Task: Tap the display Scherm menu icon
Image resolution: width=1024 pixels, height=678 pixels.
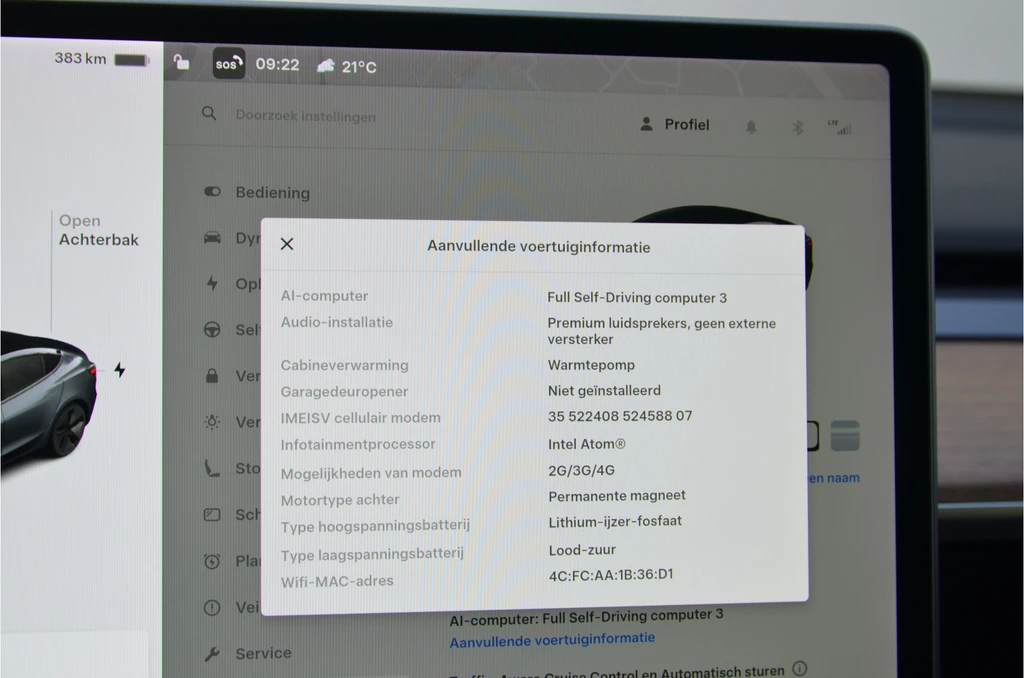Action: (x=212, y=515)
